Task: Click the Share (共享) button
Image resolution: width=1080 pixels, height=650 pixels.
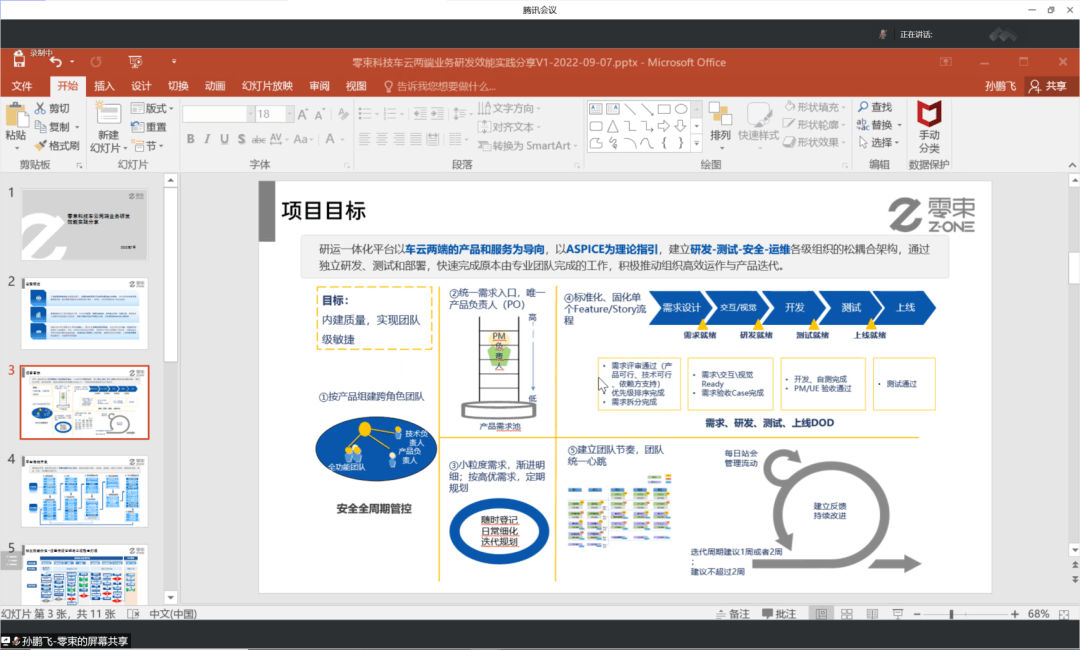Action: coord(1048,86)
